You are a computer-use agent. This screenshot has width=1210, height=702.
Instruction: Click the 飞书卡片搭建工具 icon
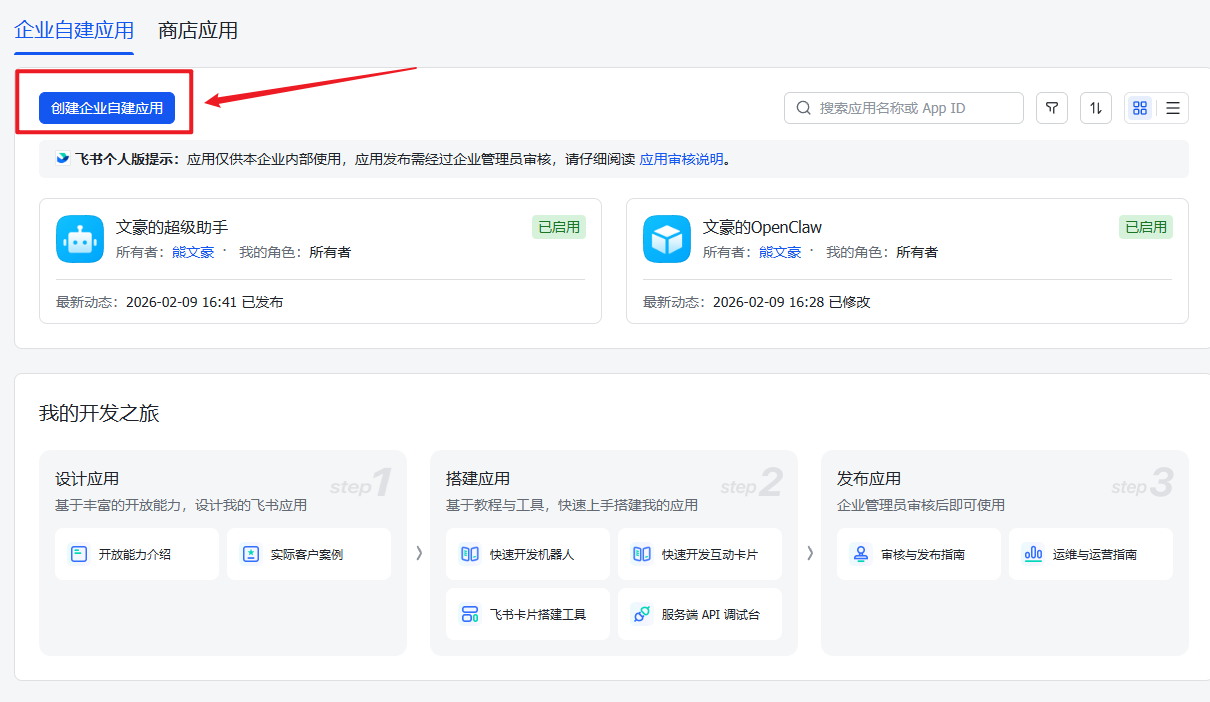coord(468,613)
